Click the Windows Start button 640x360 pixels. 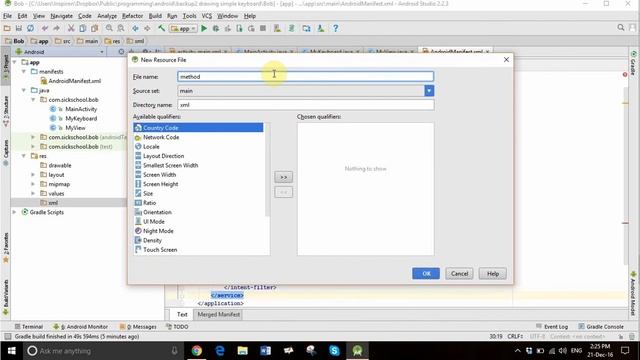click(x=11, y=351)
